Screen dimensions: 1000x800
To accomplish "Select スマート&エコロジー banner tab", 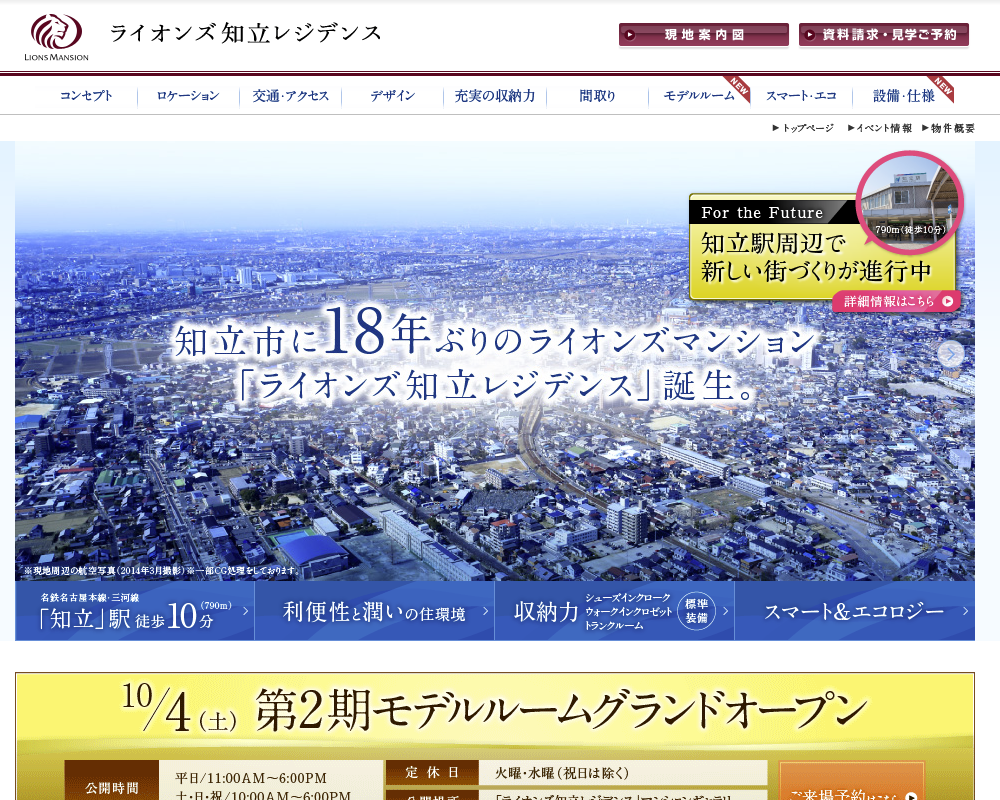I will click(854, 611).
